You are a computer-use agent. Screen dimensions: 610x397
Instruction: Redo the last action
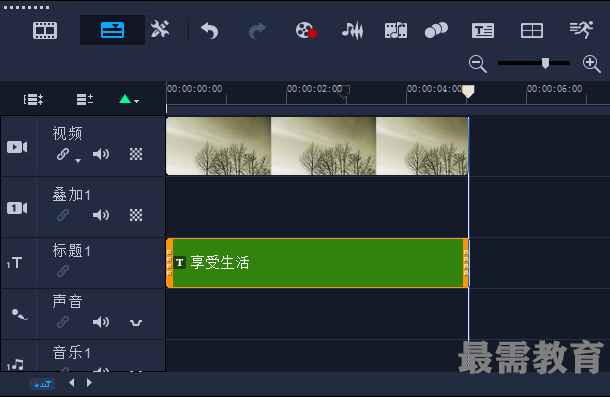[x=257, y=30]
